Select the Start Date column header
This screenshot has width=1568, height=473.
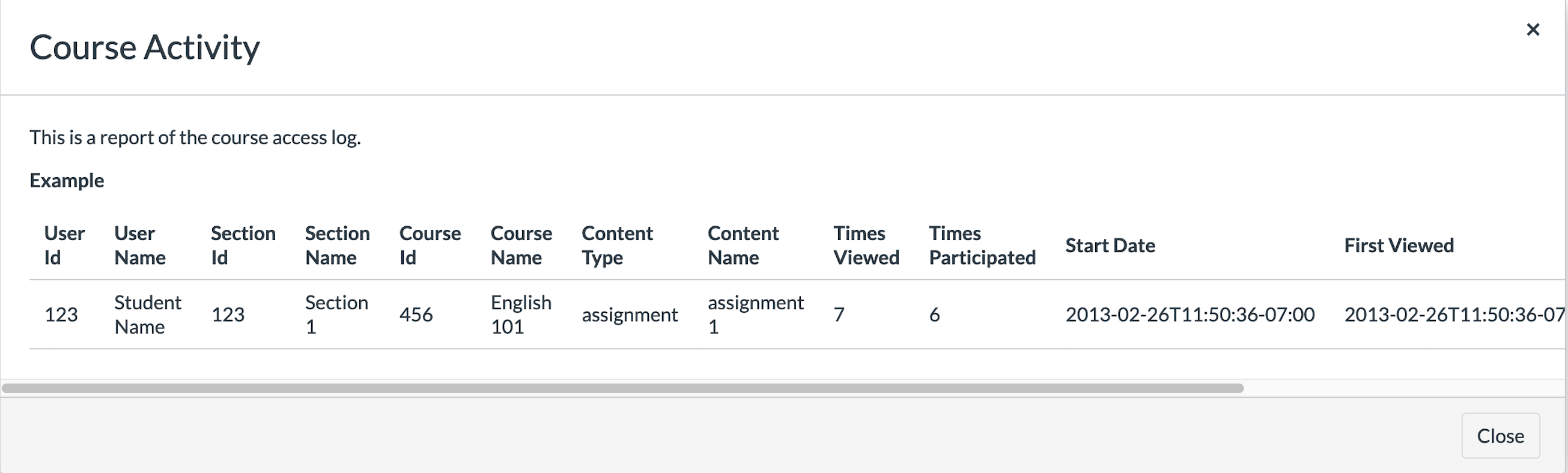pyautogui.click(x=1110, y=246)
